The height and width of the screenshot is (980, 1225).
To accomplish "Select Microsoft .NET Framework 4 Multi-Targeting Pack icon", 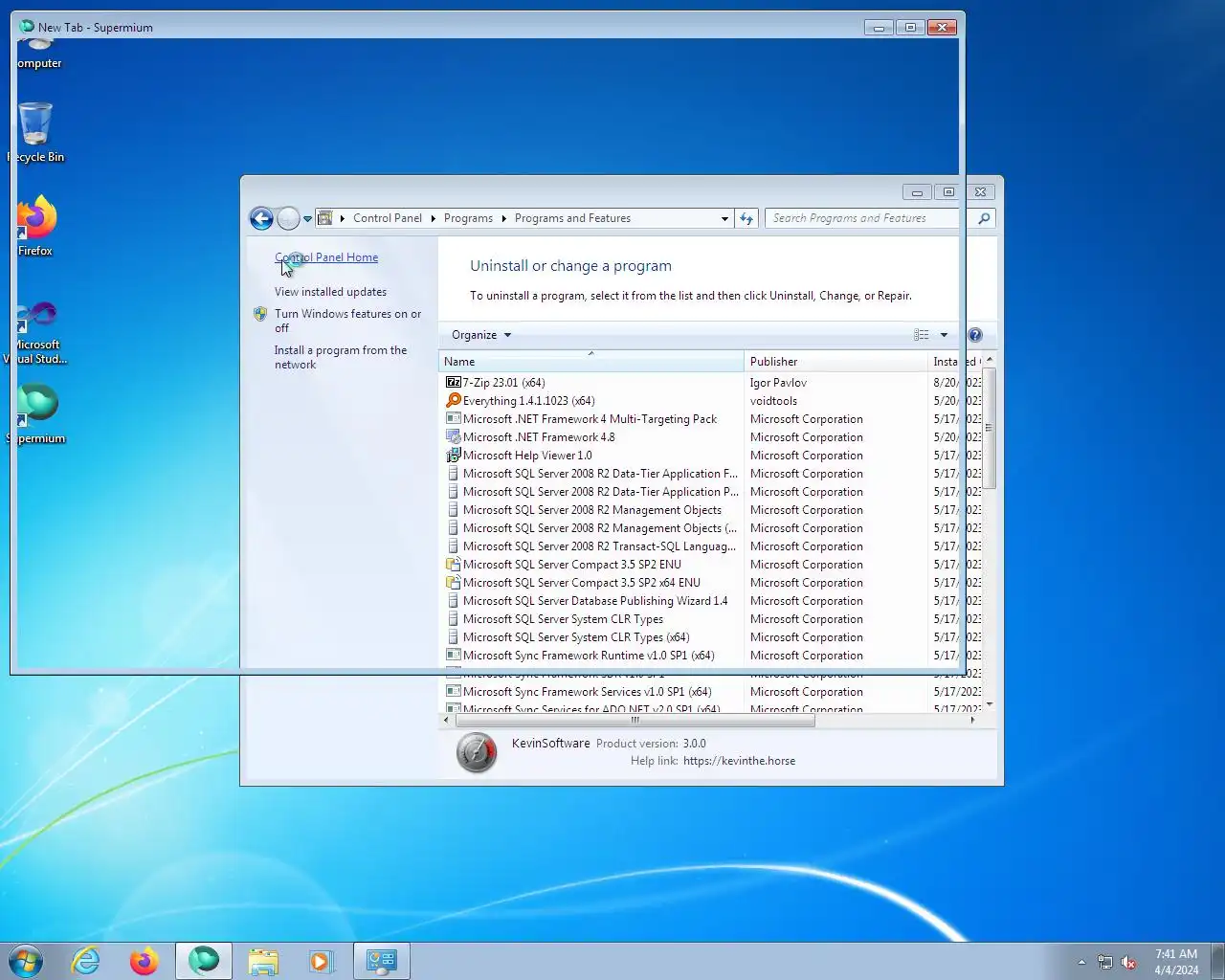I will pos(454,418).
